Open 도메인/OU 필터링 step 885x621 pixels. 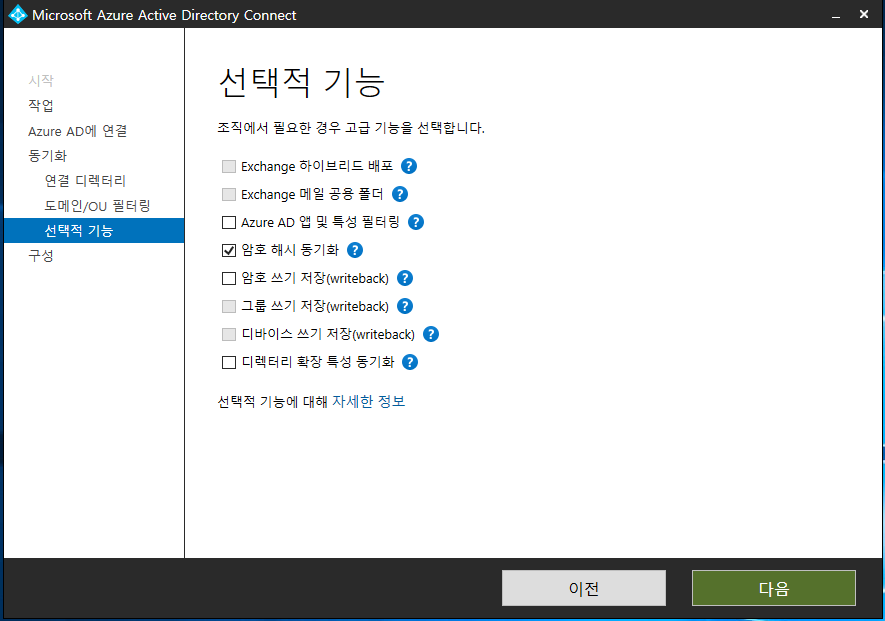pos(97,205)
